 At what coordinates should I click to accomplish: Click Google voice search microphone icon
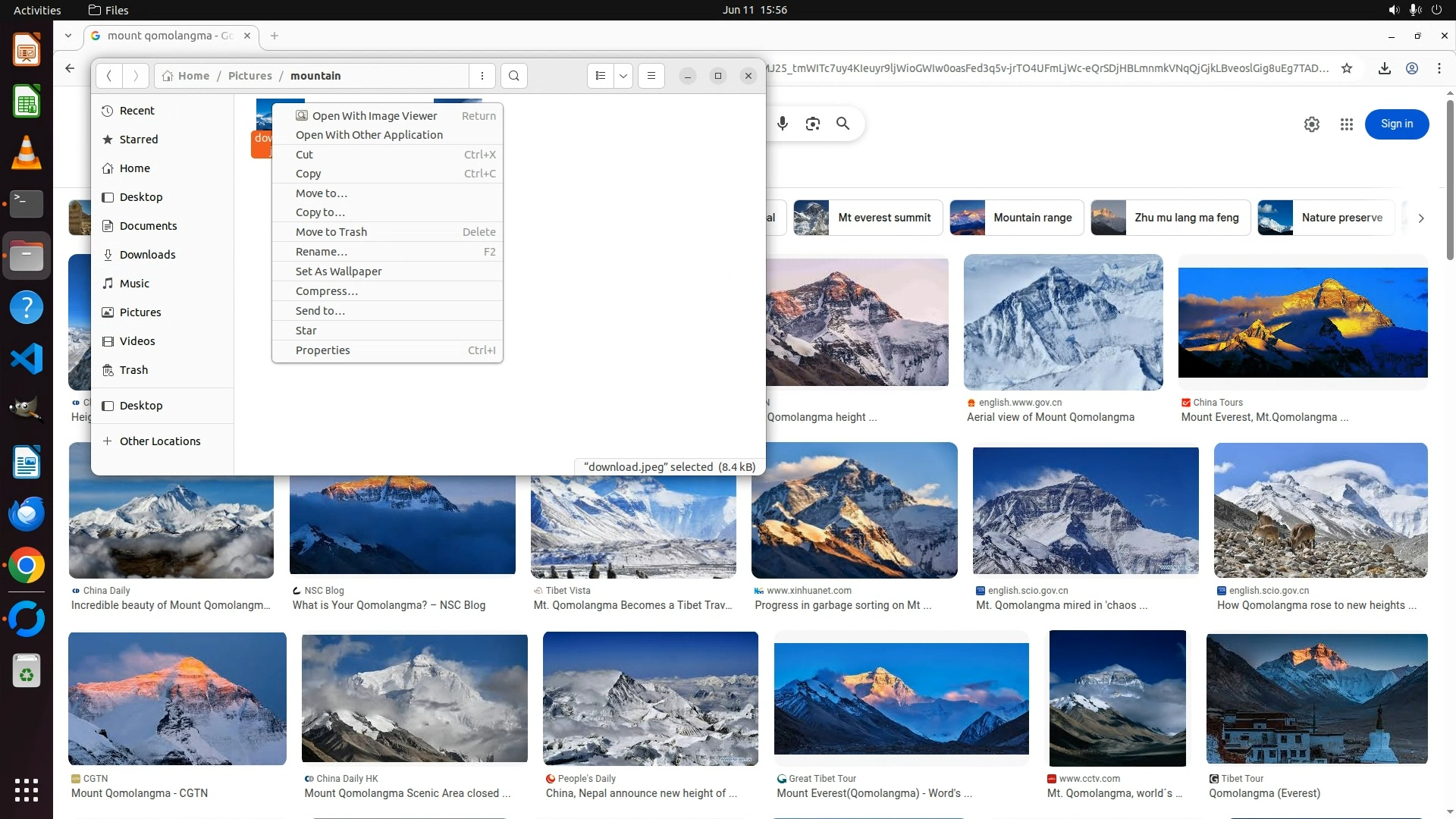tap(783, 124)
